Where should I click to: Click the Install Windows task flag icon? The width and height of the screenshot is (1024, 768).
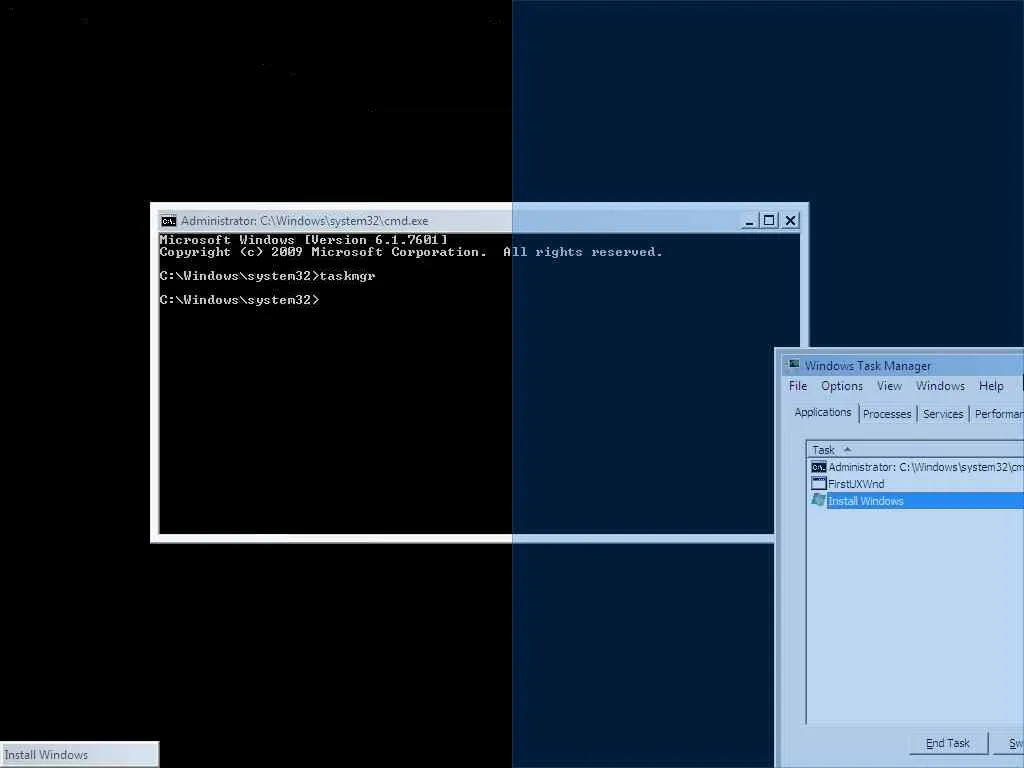coord(818,500)
